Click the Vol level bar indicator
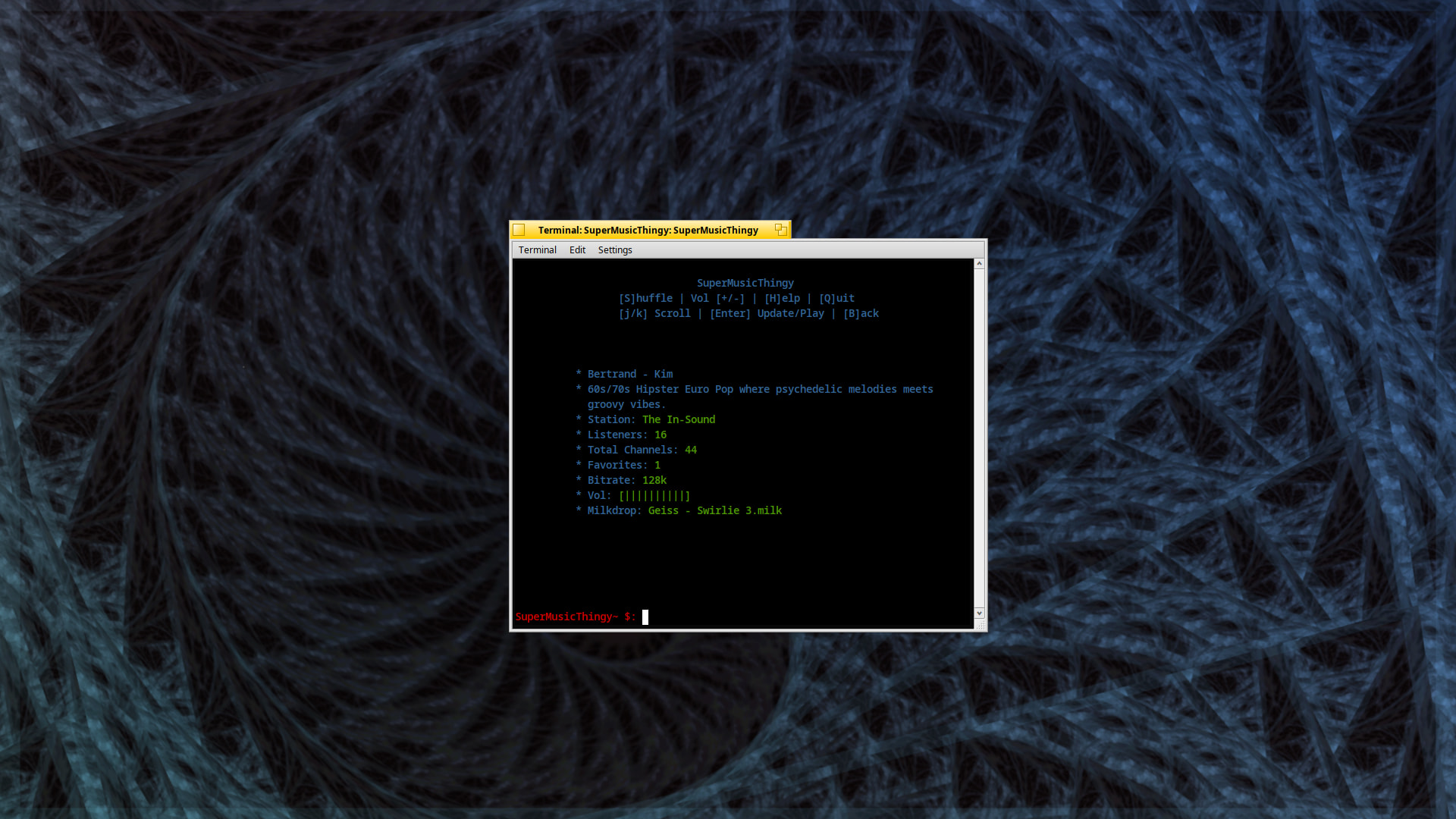Screen dimensions: 1456x819 click(x=654, y=495)
